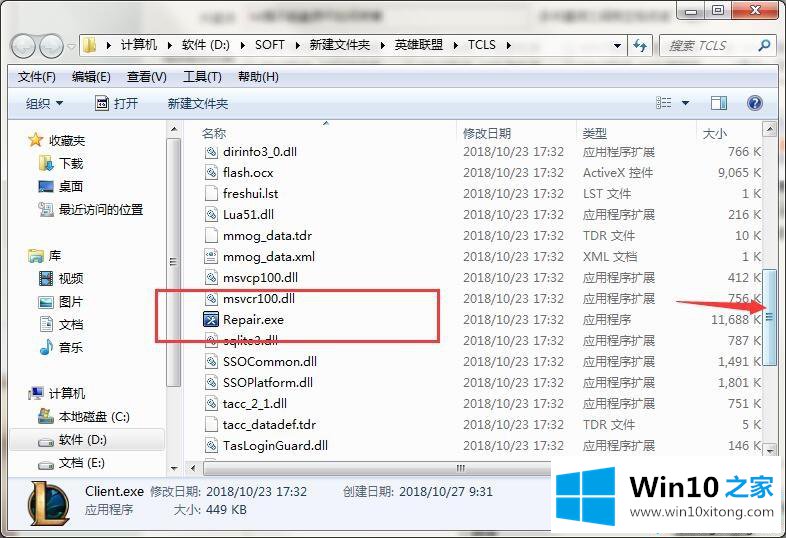Select 本地磁盘 (C:) in the navigation pane

(x=94, y=417)
